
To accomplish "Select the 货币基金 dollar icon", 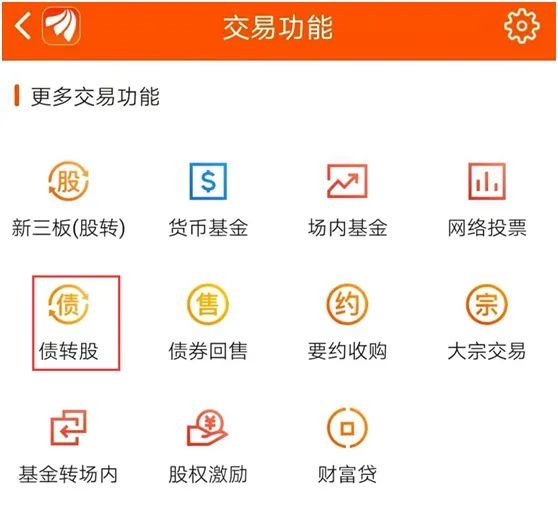I will coord(208,181).
